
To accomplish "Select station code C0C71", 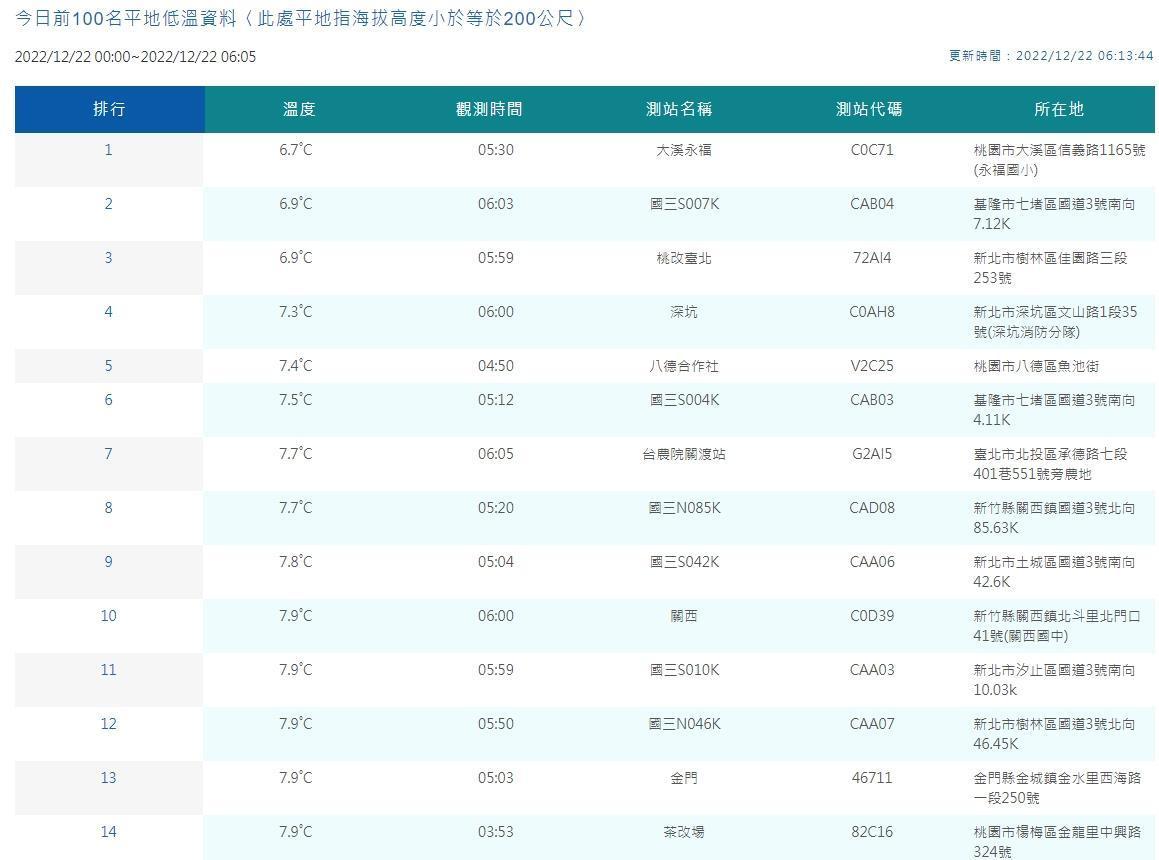I will [x=872, y=150].
